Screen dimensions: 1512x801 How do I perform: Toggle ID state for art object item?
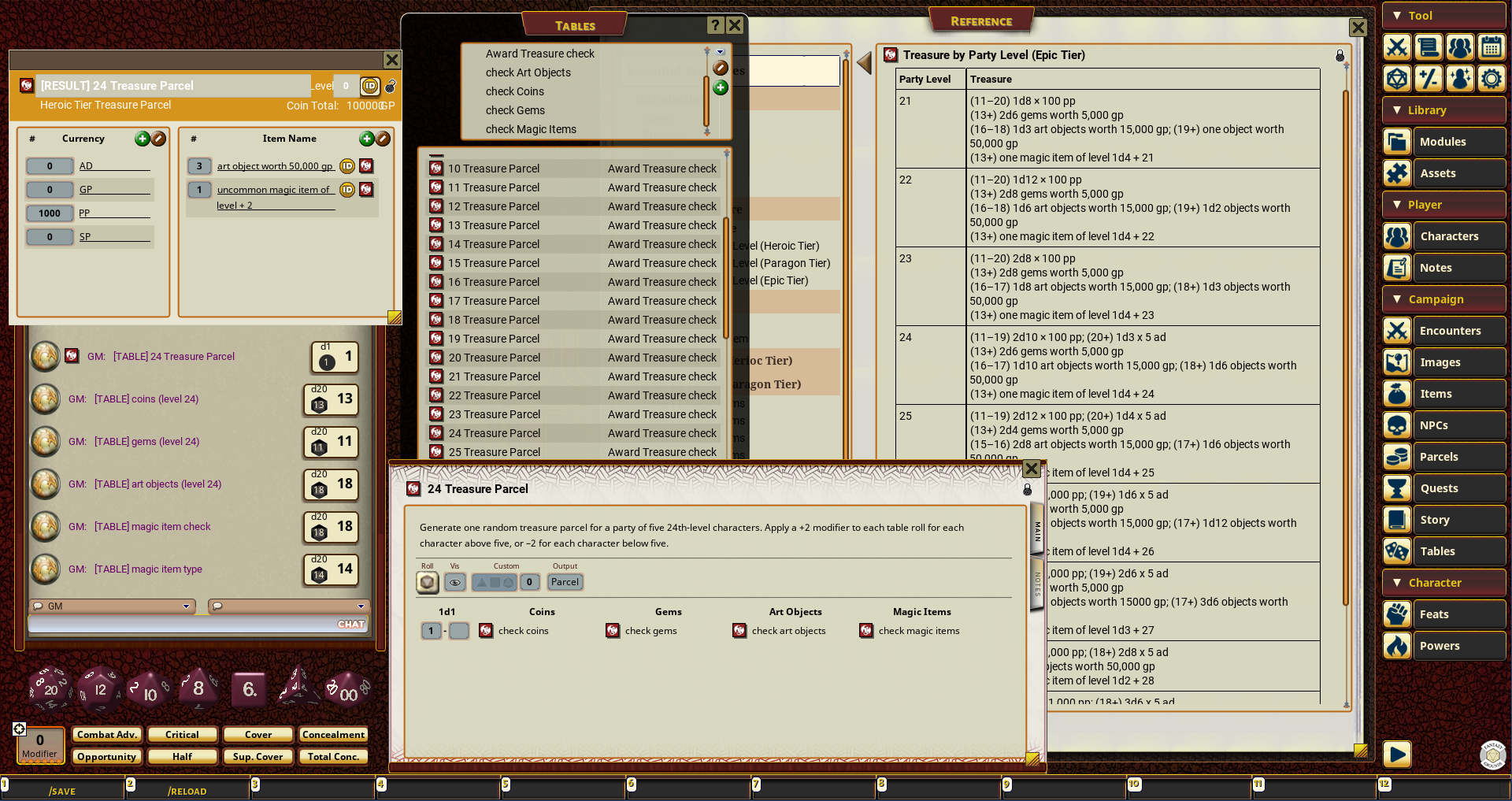pos(347,166)
